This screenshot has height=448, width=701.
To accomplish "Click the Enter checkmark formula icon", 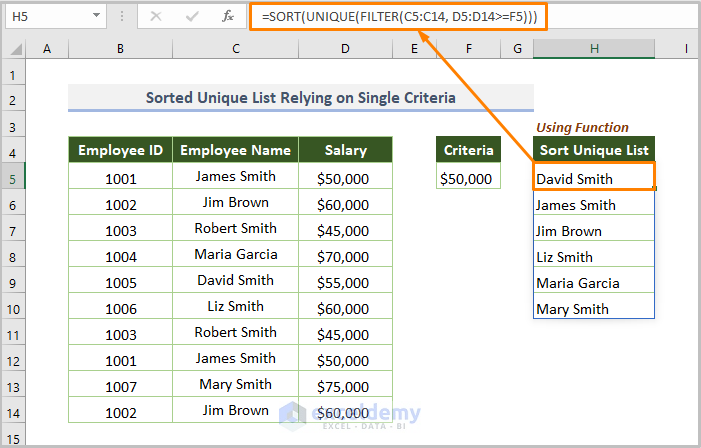I will click(x=192, y=17).
